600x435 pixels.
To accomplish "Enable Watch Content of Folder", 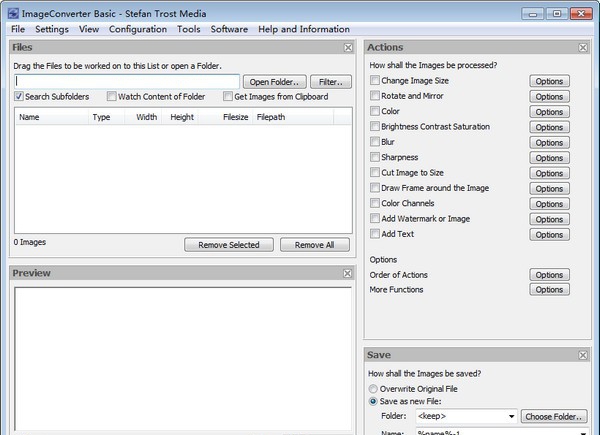I will 110,97.
